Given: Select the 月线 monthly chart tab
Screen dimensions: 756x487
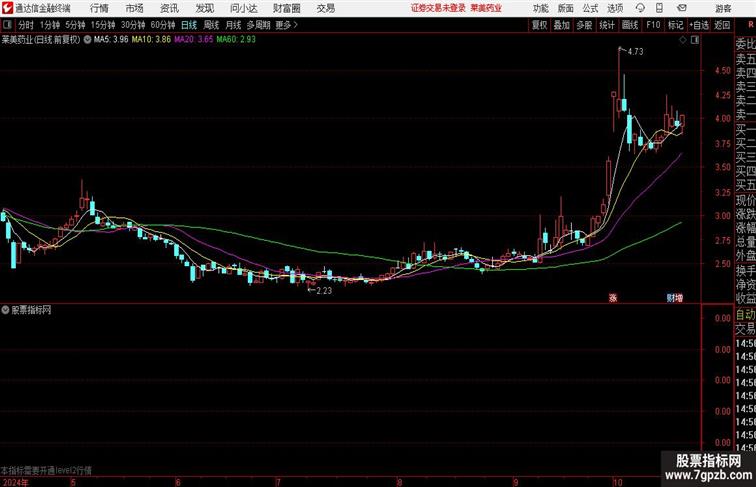Looking at the screenshot, I should (233, 25).
